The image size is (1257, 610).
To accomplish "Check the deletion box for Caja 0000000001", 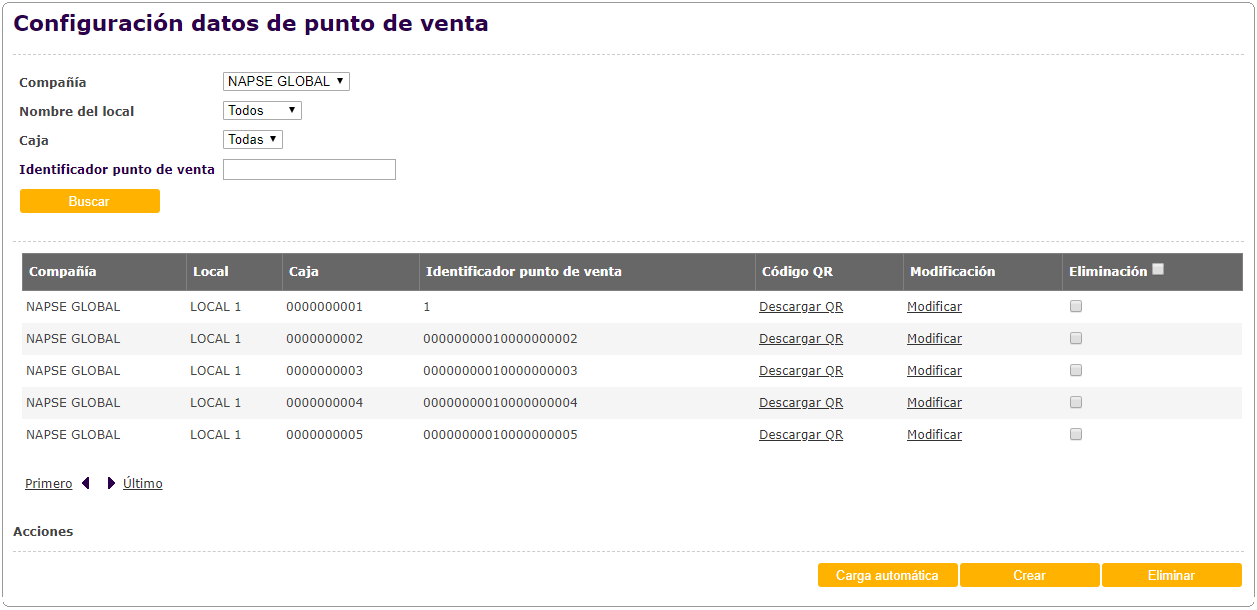I will pyautogui.click(x=1076, y=307).
